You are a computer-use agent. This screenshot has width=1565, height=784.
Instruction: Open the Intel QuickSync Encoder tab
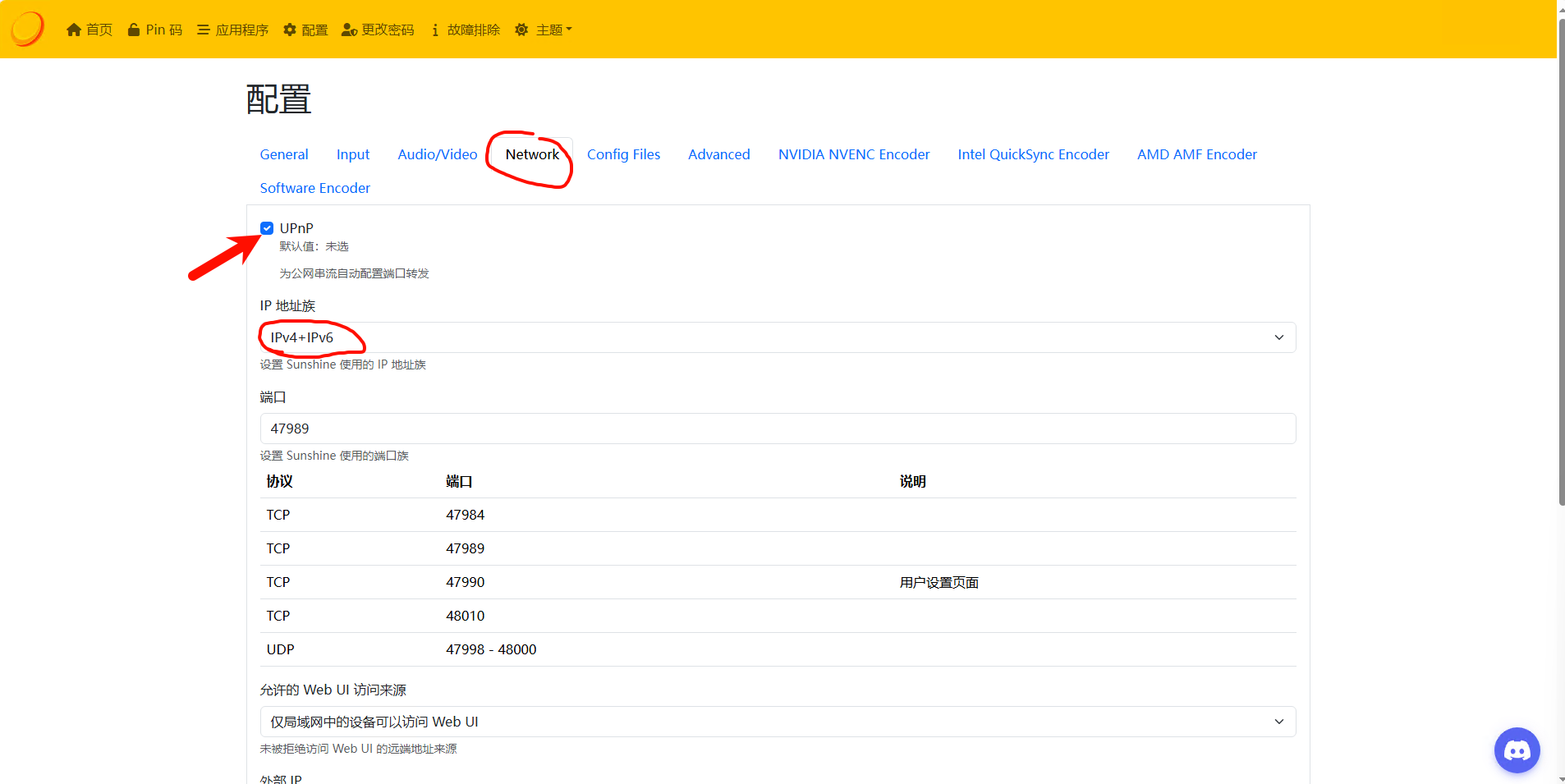tap(1033, 154)
